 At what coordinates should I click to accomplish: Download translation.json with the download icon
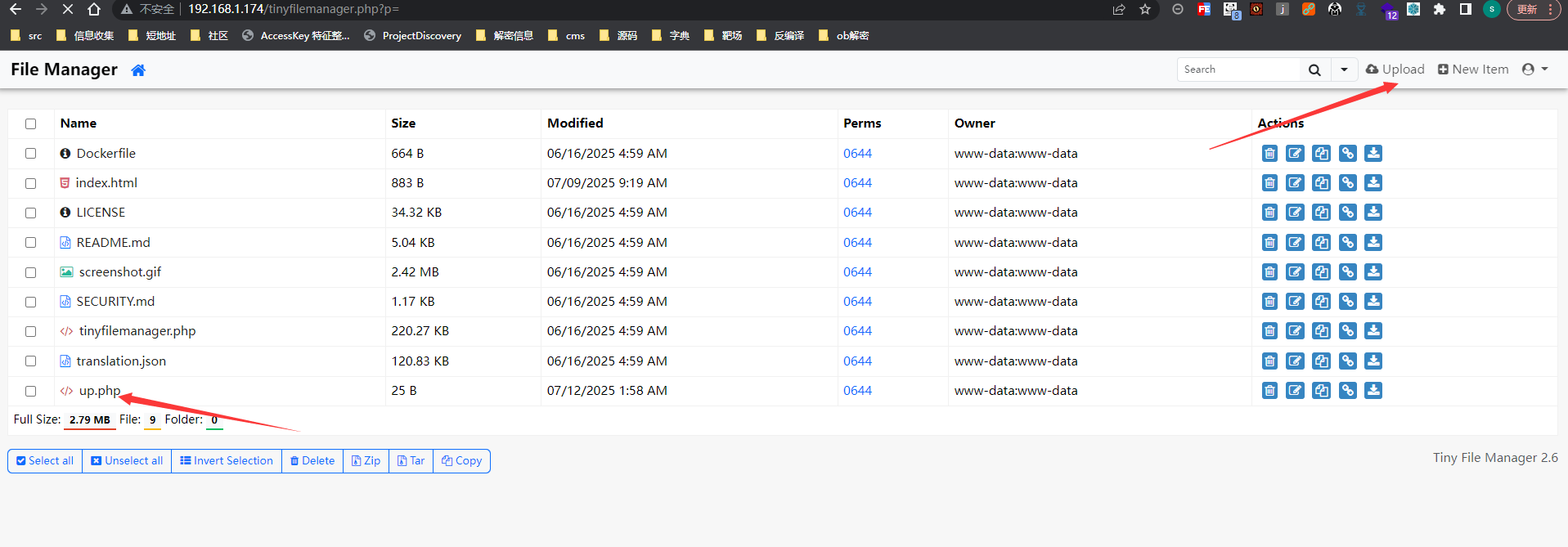[x=1374, y=361]
